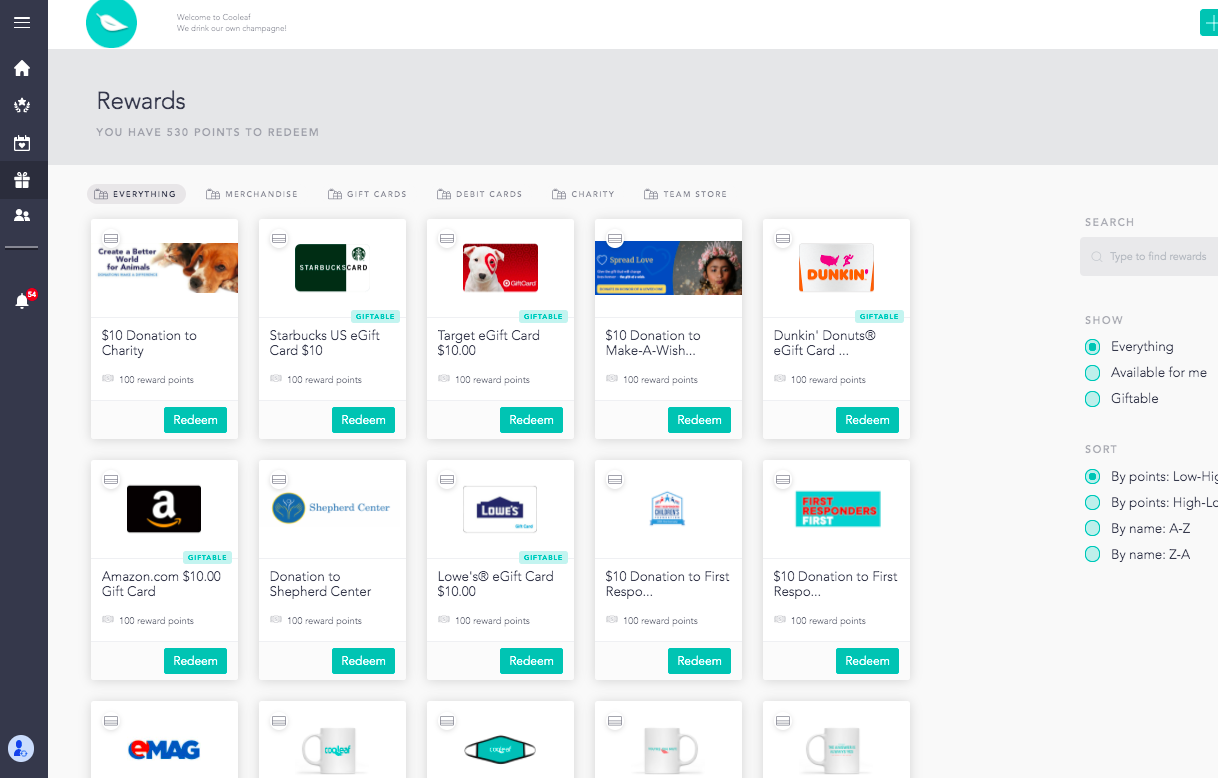The image size is (1218, 778).
Task: Switch to Charity tab
Action: pos(583,194)
